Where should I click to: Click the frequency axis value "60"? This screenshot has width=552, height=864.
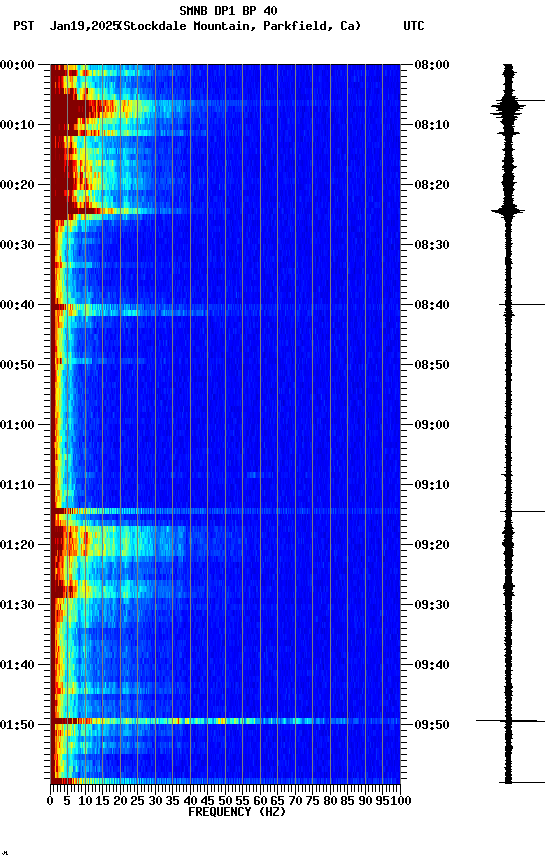pyautogui.click(x=260, y=801)
